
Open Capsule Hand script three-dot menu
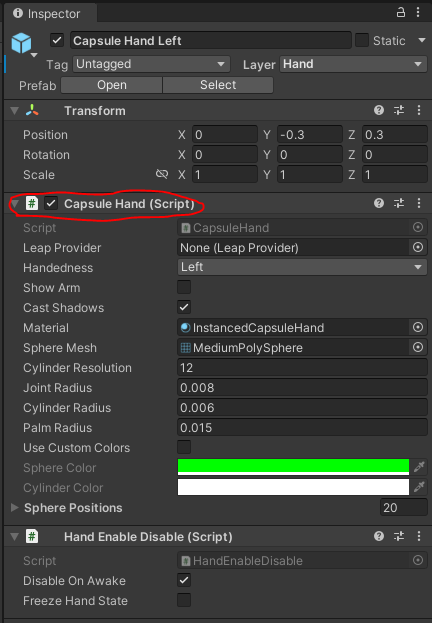tap(419, 203)
